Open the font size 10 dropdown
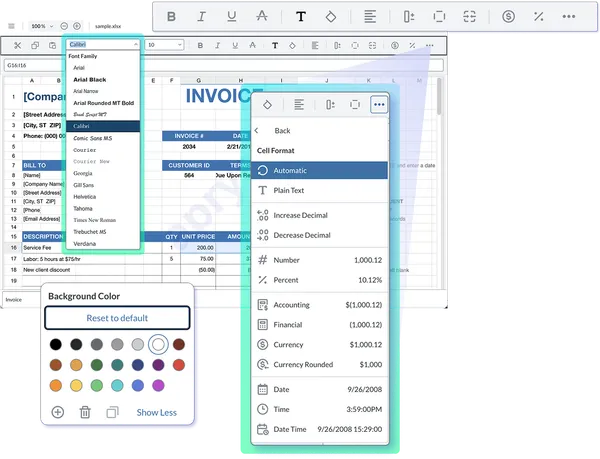 (164, 45)
